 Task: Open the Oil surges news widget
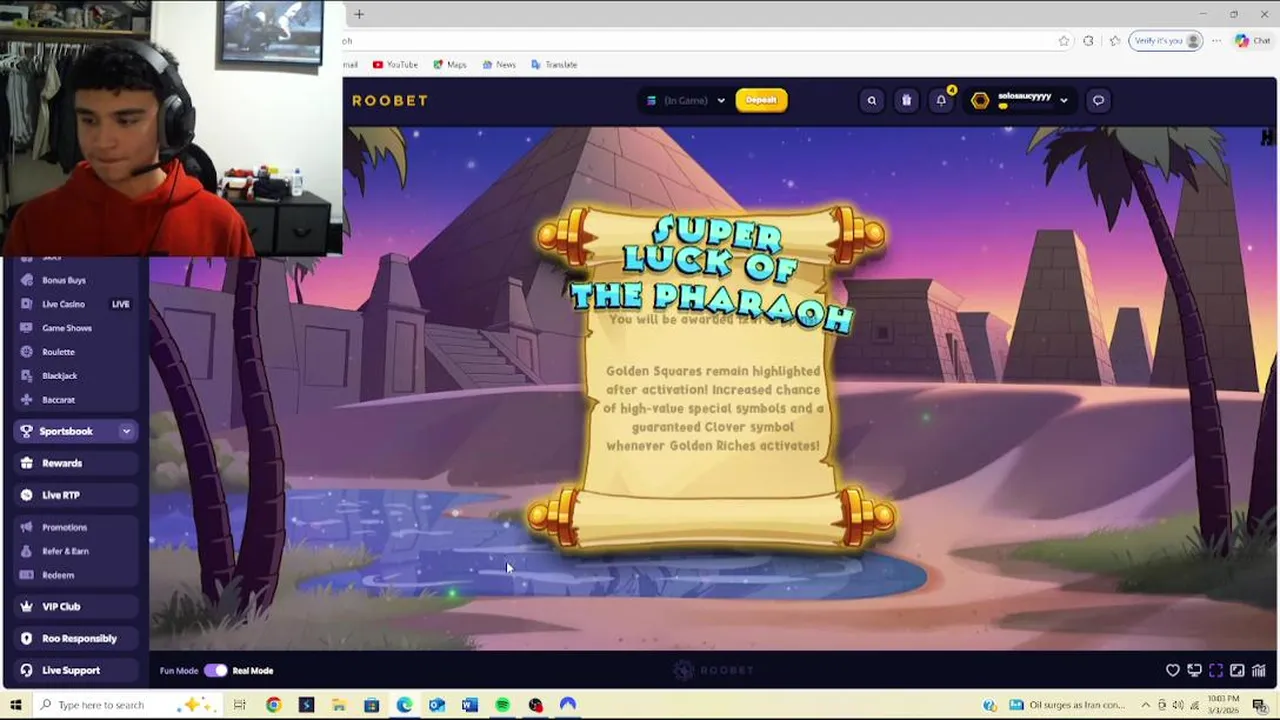[1067, 705]
